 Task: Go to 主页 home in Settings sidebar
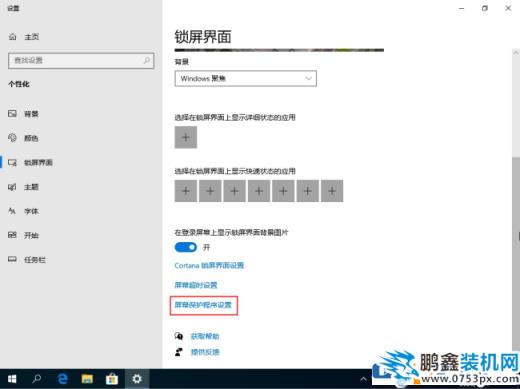pyautogui.click(x=23, y=37)
